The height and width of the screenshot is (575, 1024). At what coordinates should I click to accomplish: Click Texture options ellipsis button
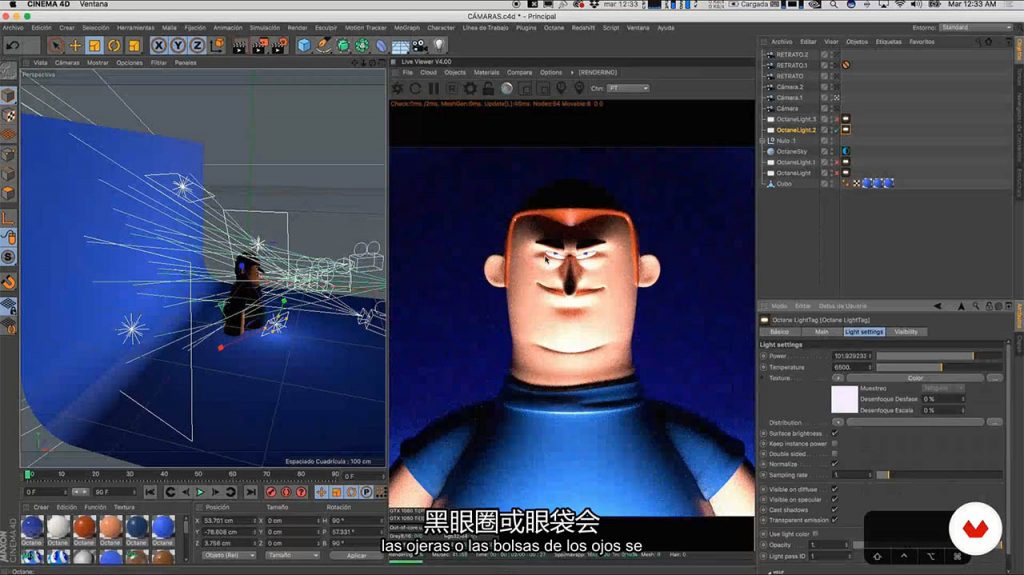pos(995,378)
